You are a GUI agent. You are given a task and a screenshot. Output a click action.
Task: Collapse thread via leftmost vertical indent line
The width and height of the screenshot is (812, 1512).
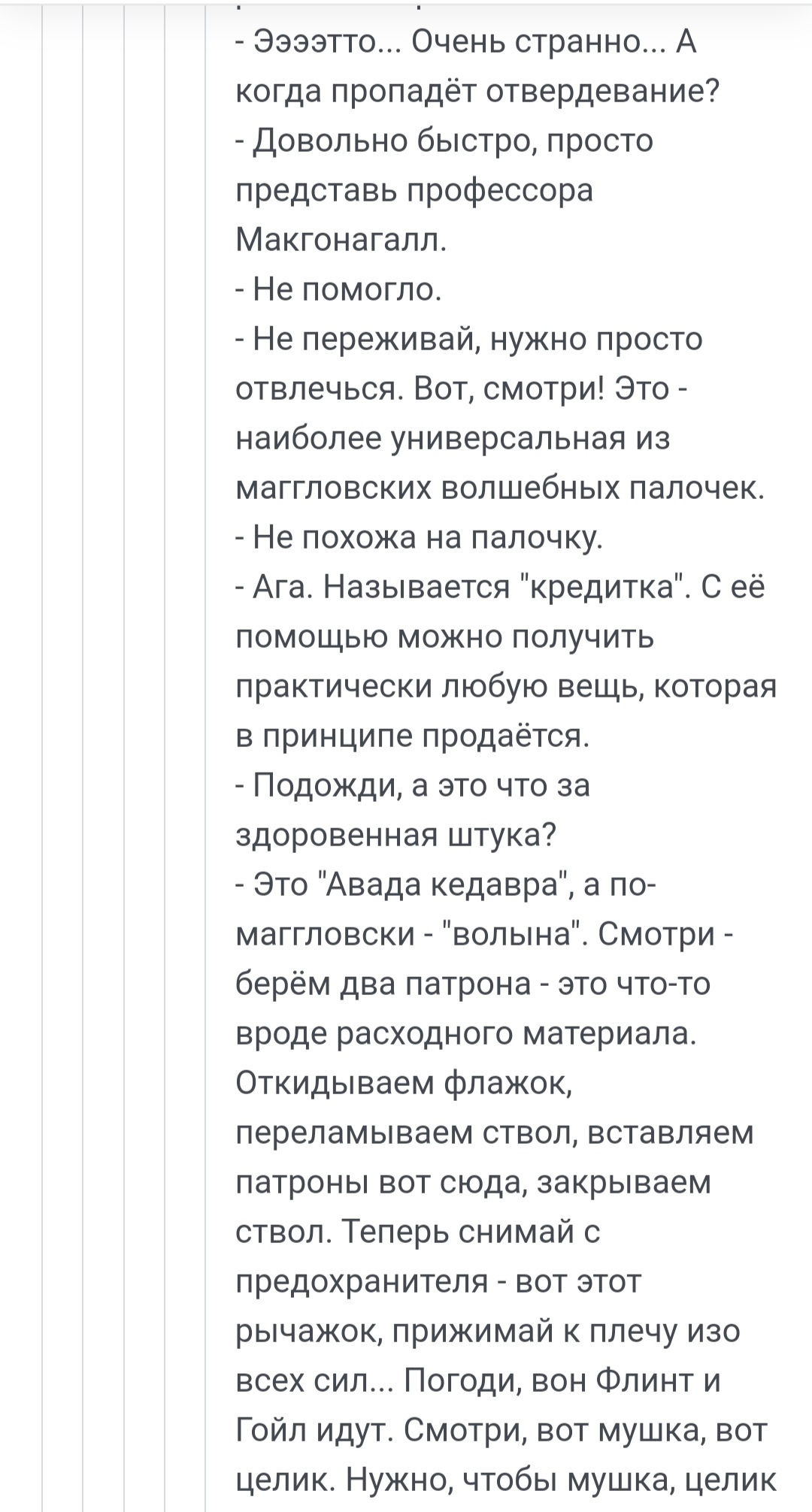click(42, 751)
